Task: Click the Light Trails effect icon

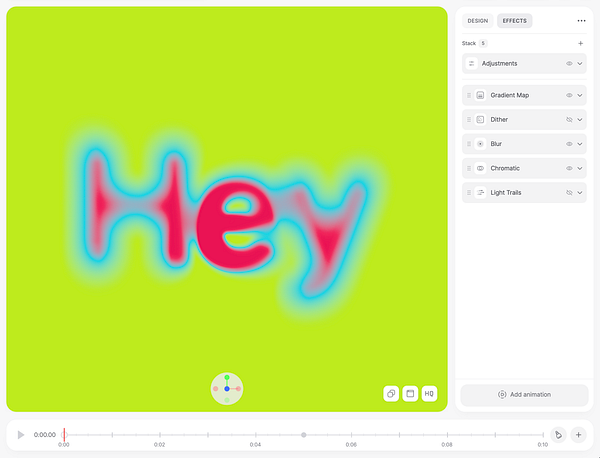Action: (480, 192)
